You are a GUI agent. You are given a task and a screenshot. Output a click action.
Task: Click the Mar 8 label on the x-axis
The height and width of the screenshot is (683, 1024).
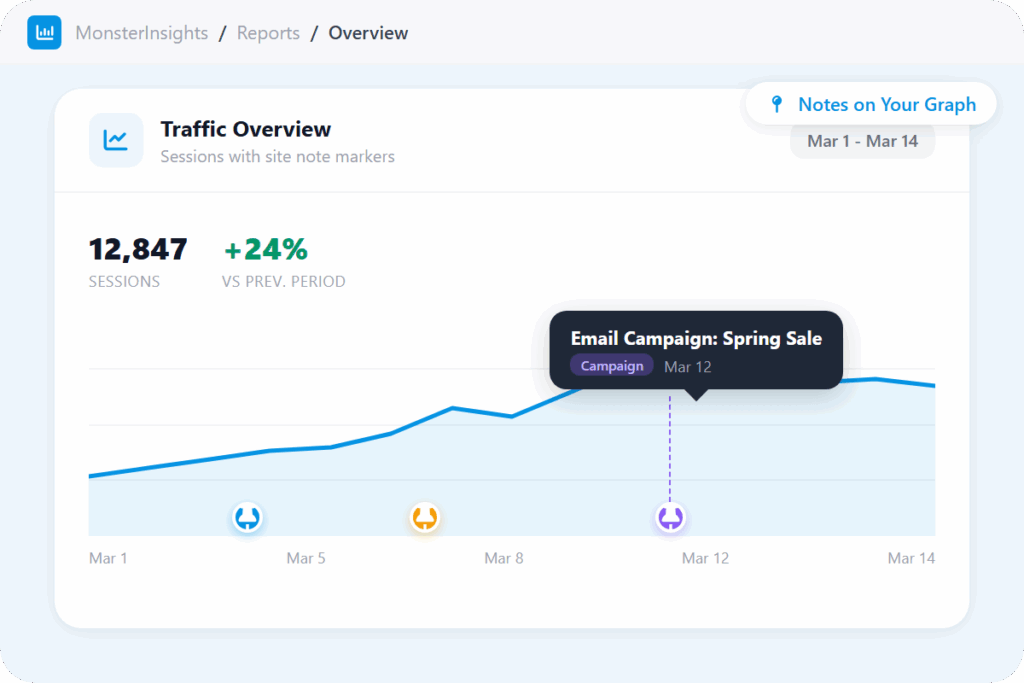click(x=504, y=558)
